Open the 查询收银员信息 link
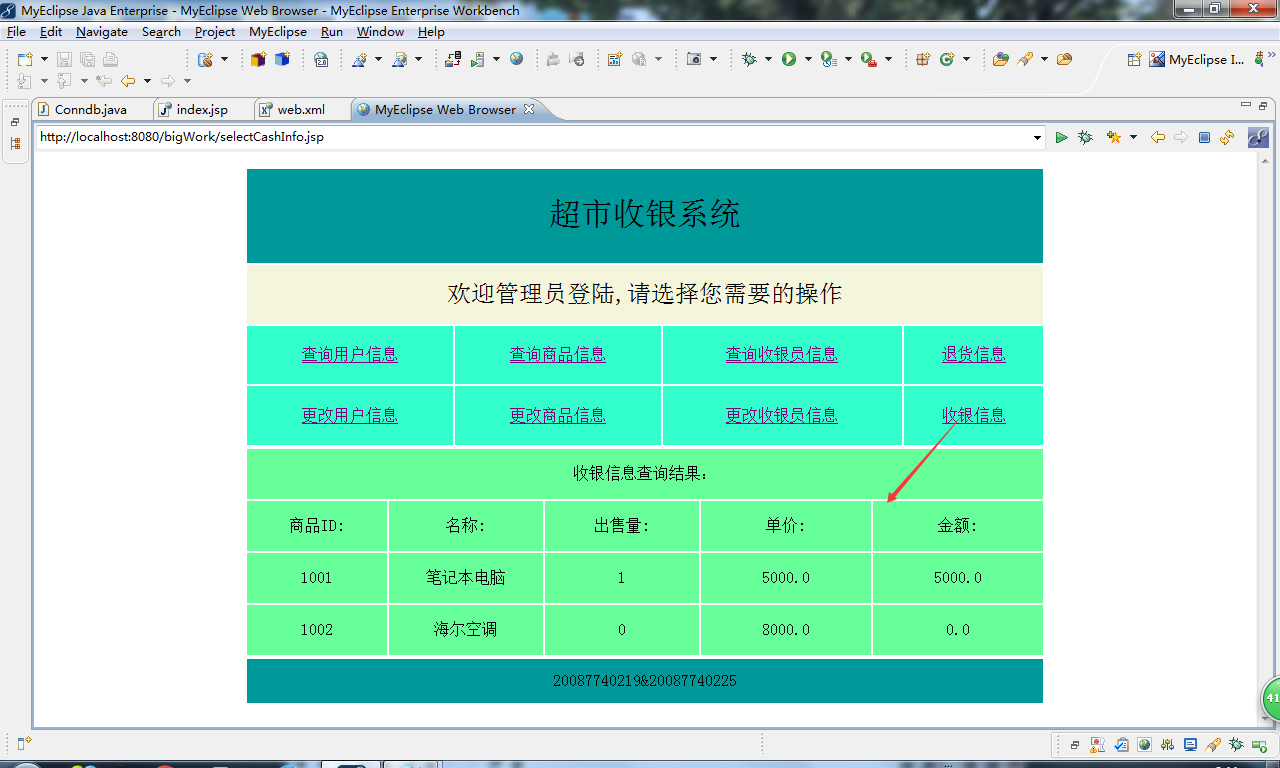The width and height of the screenshot is (1280, 768). coord(782,354)
